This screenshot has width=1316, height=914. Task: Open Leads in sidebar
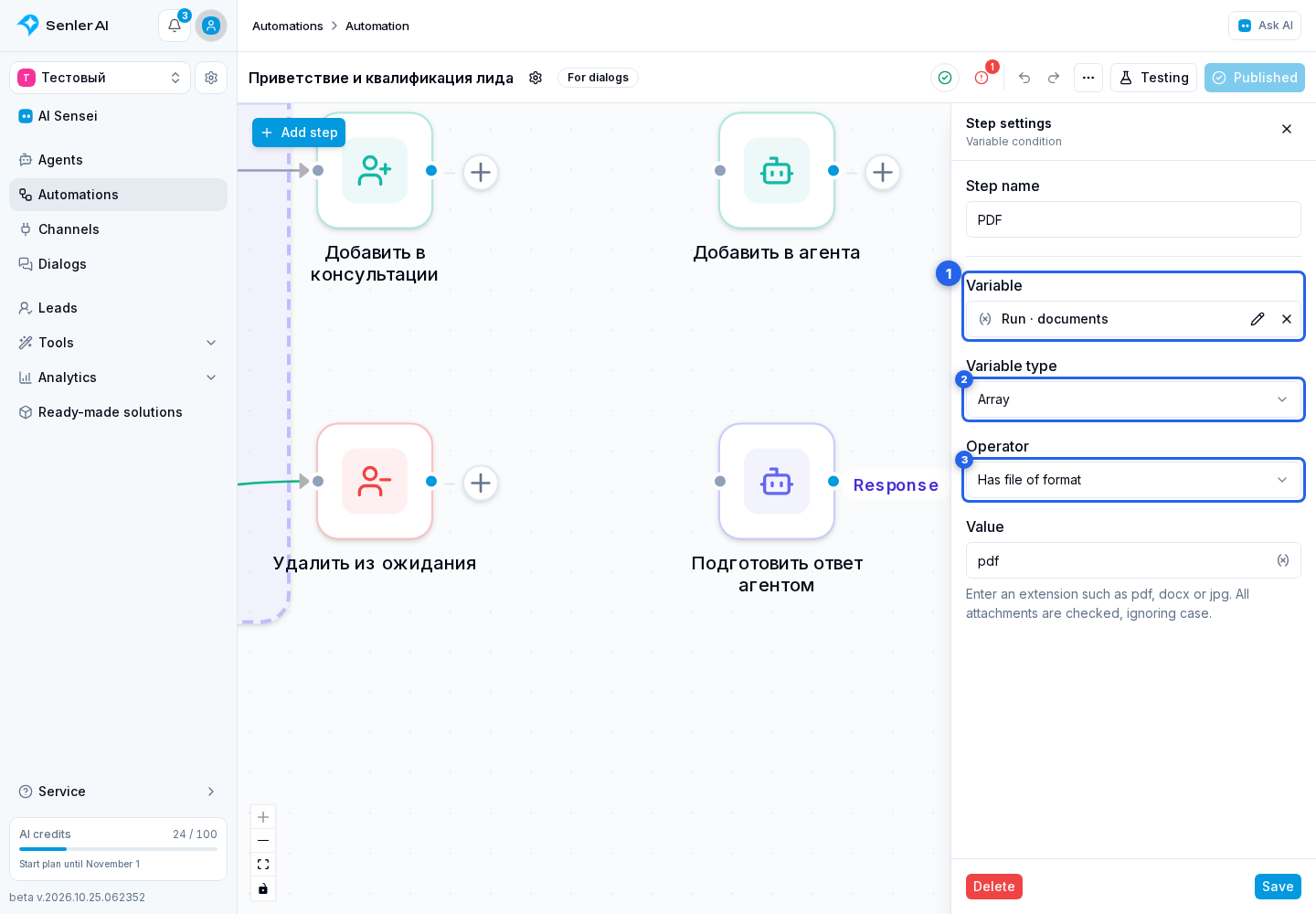coord(118,308)
